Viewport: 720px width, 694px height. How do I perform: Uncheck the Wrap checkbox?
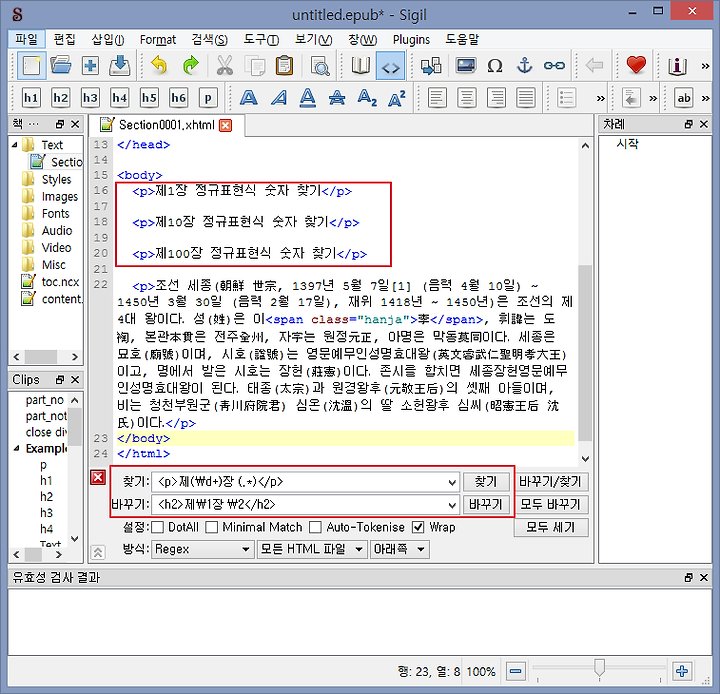[x=418, y=527]
